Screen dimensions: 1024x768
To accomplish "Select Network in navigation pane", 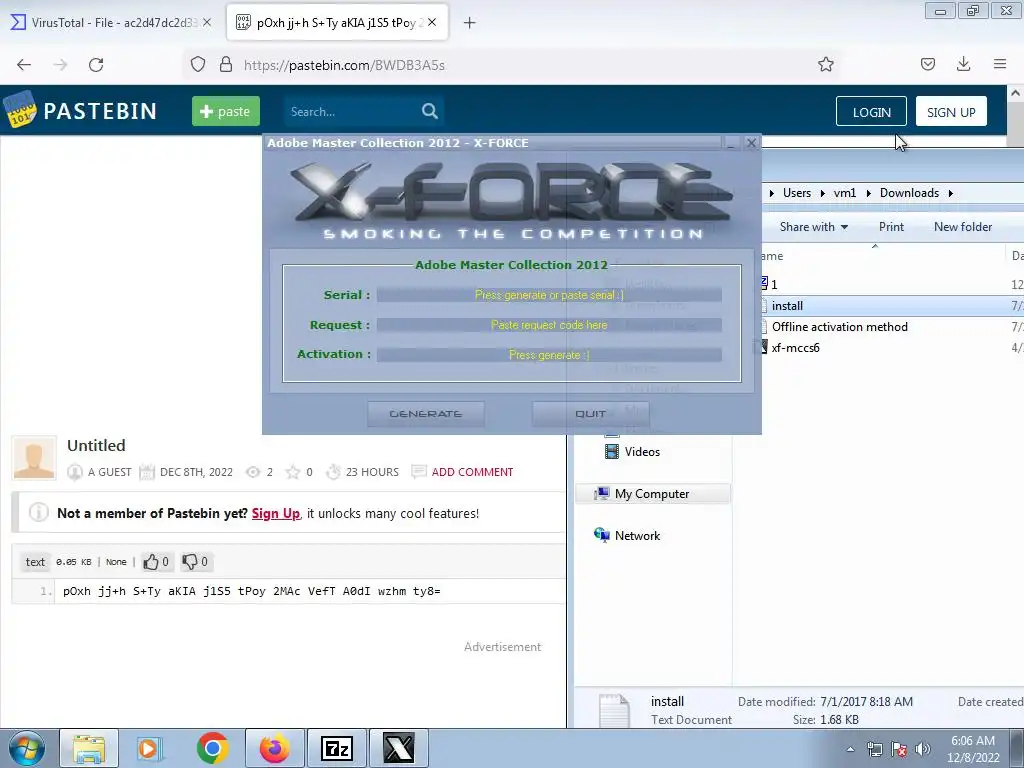I will (x=637, y=536).
